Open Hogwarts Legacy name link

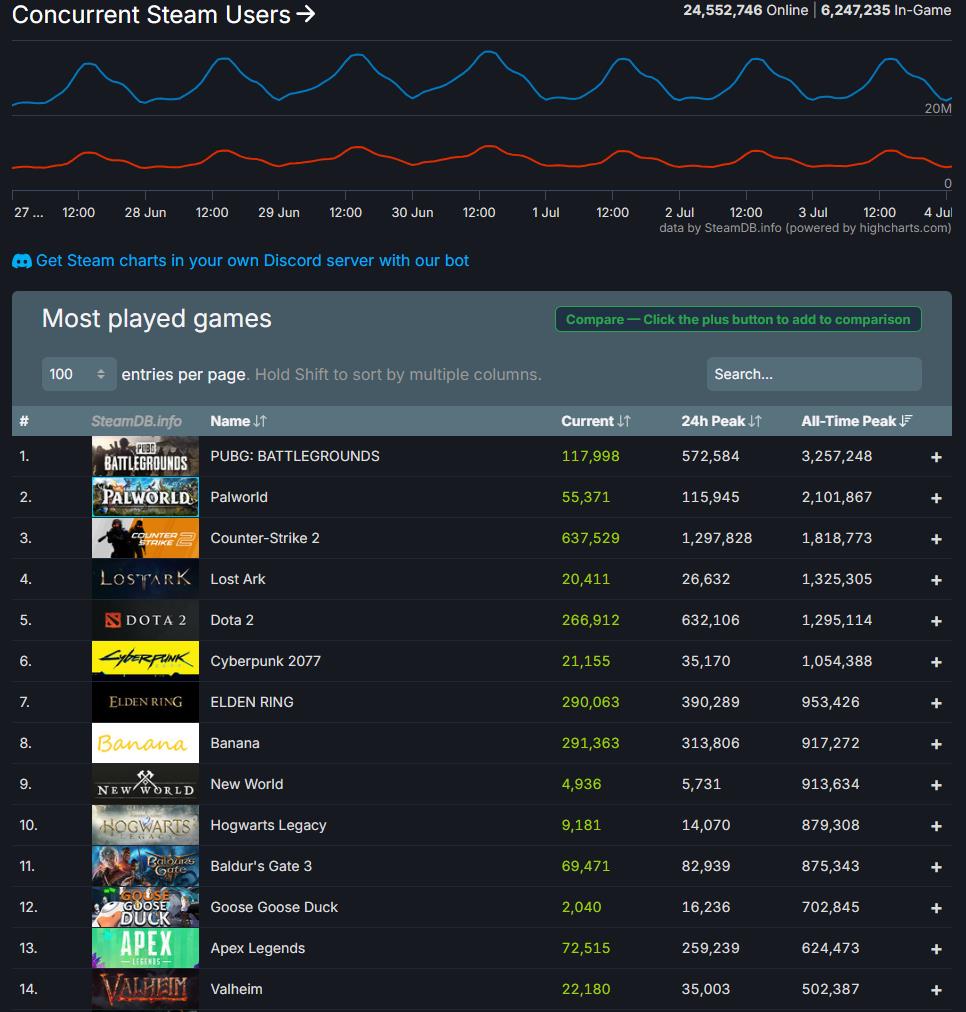pos(268,825)
